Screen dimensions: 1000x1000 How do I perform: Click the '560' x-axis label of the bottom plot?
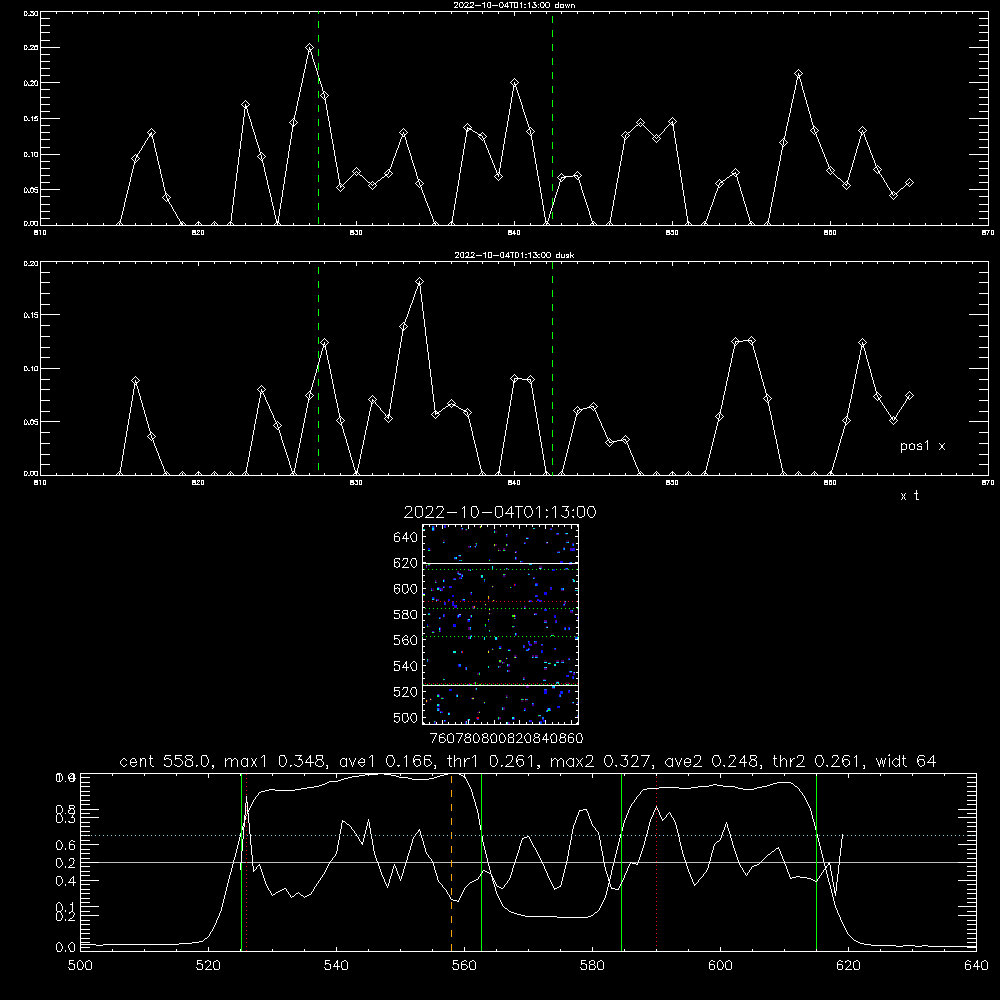(x=464, y=966)
